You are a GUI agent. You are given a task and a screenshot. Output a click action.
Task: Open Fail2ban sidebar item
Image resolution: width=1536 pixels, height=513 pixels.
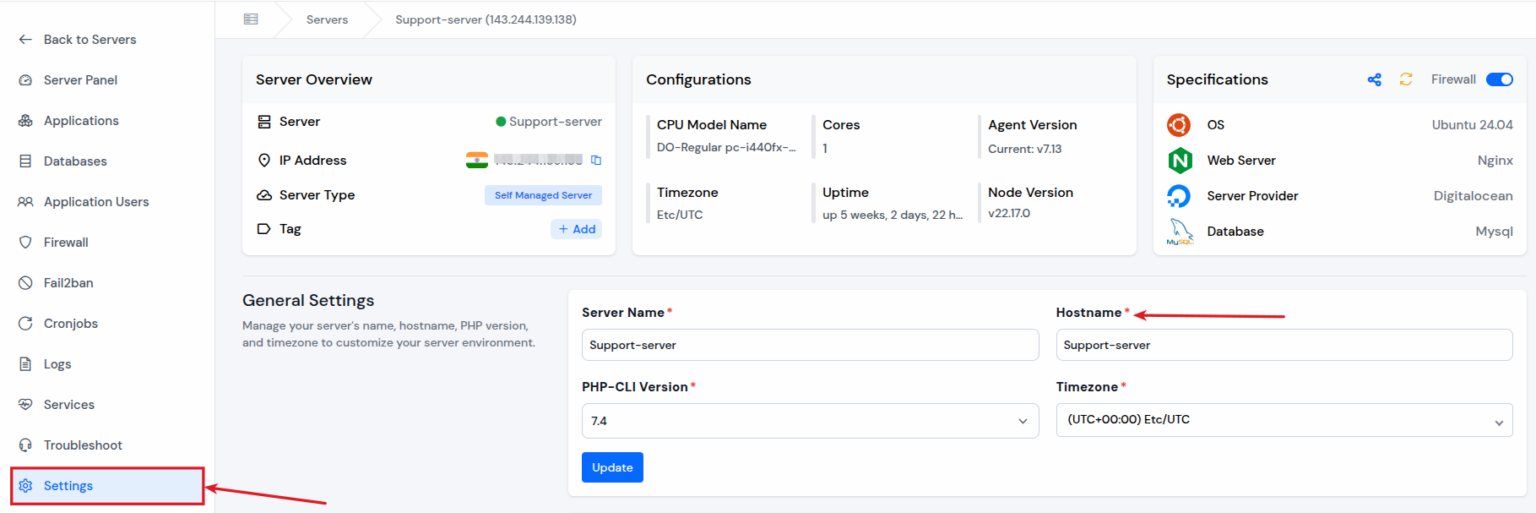tap(68, 283)
